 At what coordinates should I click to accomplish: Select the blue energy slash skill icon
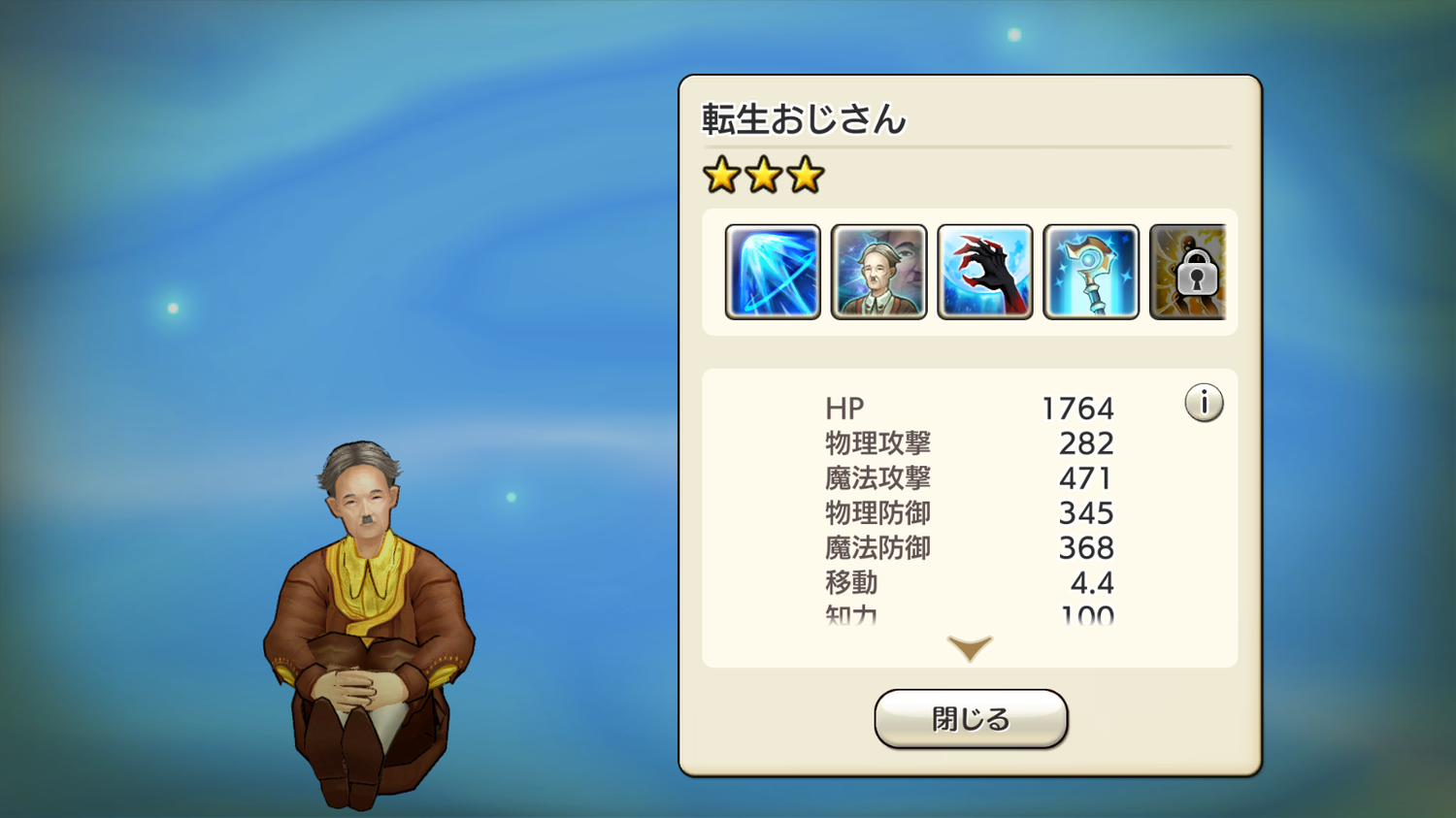click(773, 272)
